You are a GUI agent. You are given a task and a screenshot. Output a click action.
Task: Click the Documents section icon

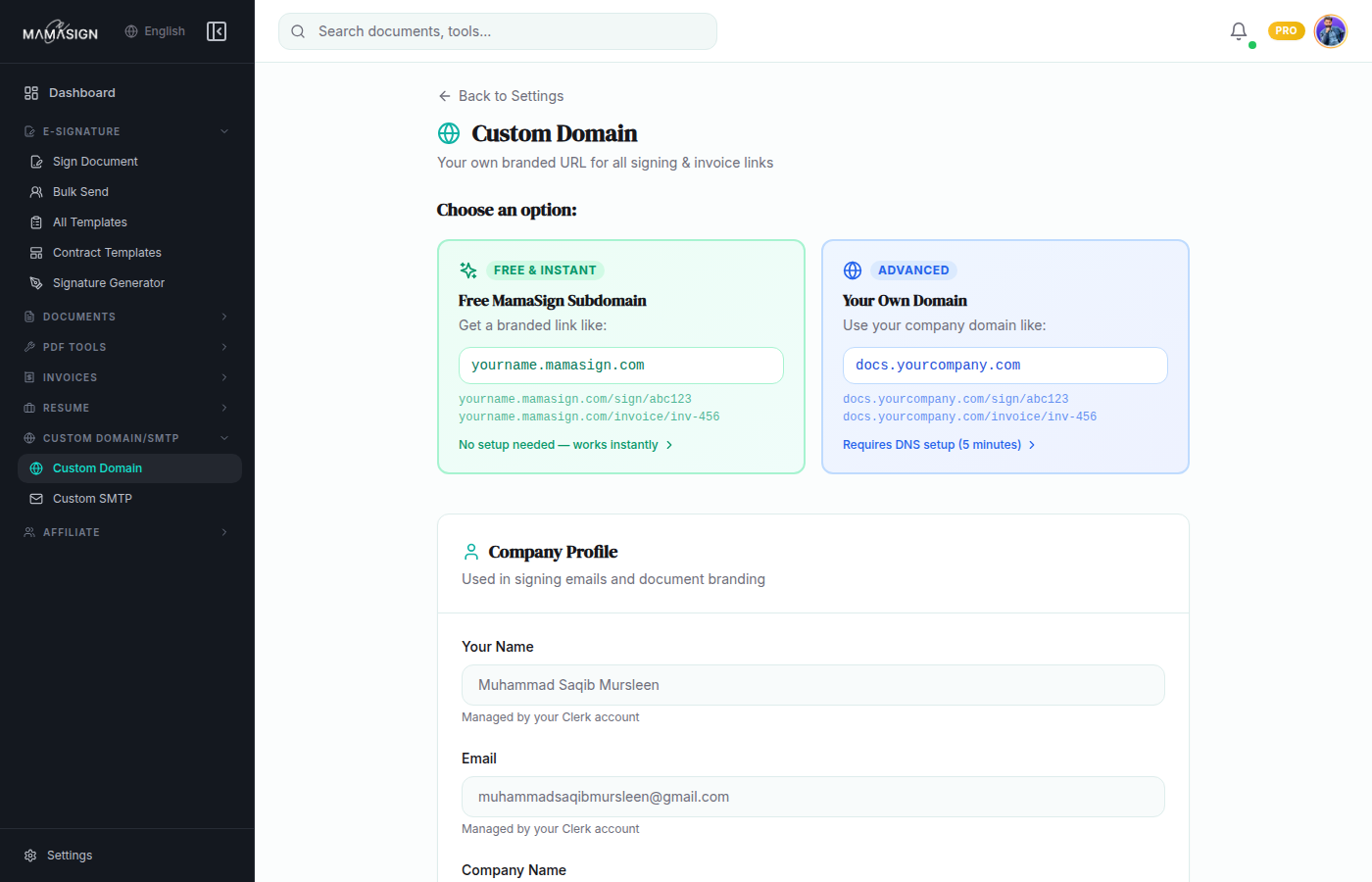pyautogui.click(x=29, y=317)
